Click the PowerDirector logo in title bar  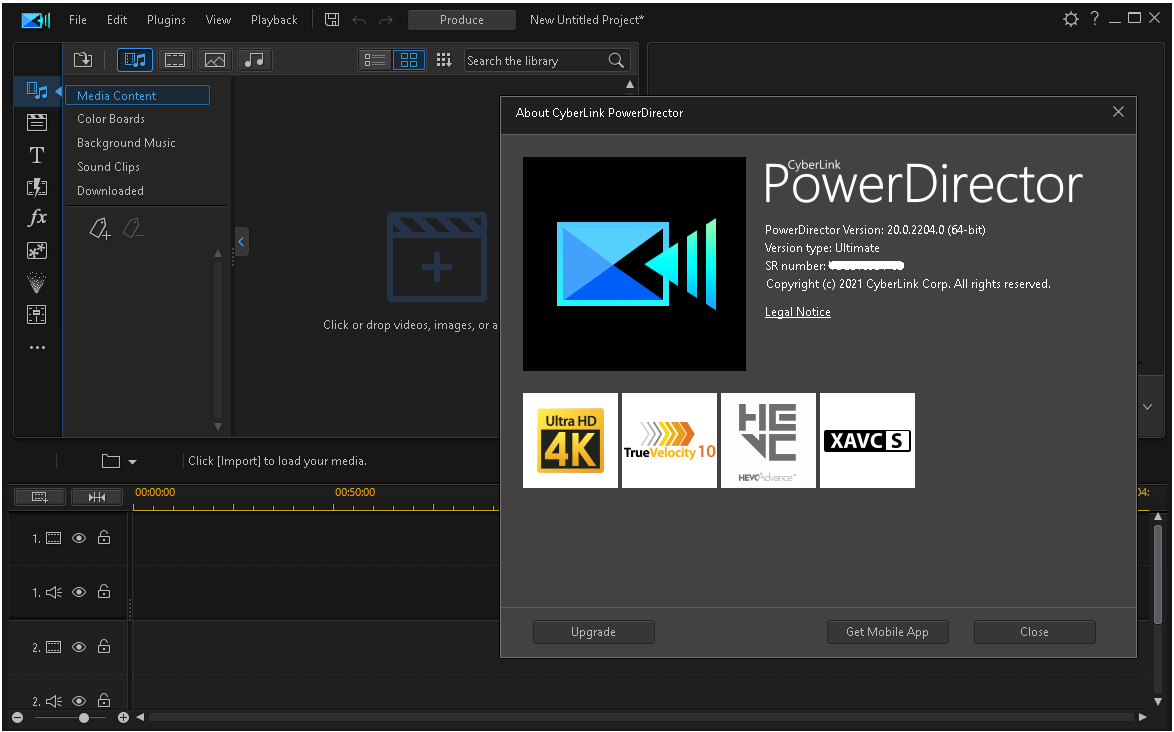[x=35, y=20]
